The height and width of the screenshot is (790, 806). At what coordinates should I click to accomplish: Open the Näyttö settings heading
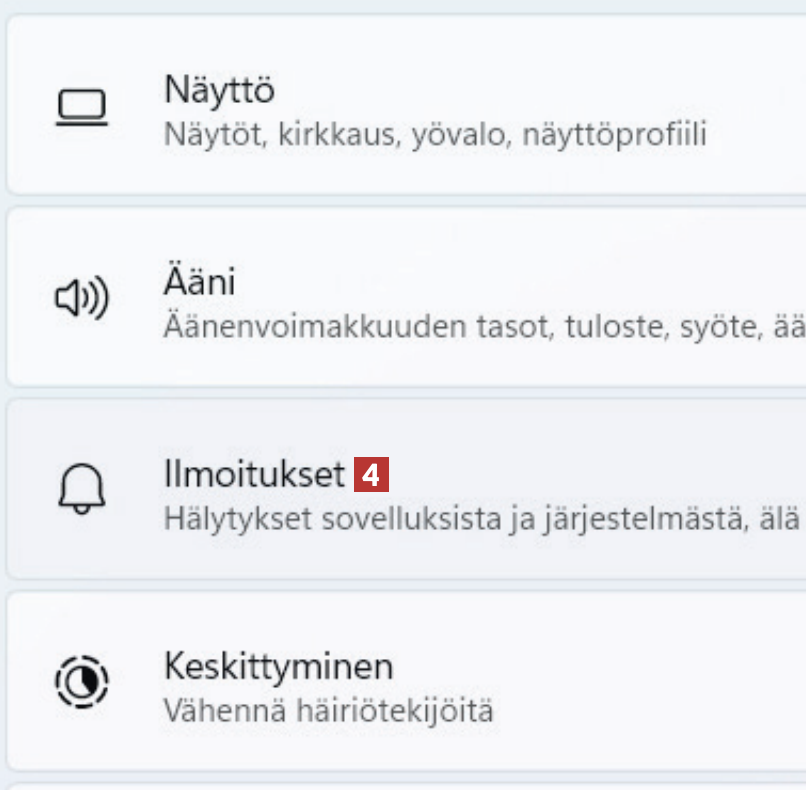coord(219,90)
